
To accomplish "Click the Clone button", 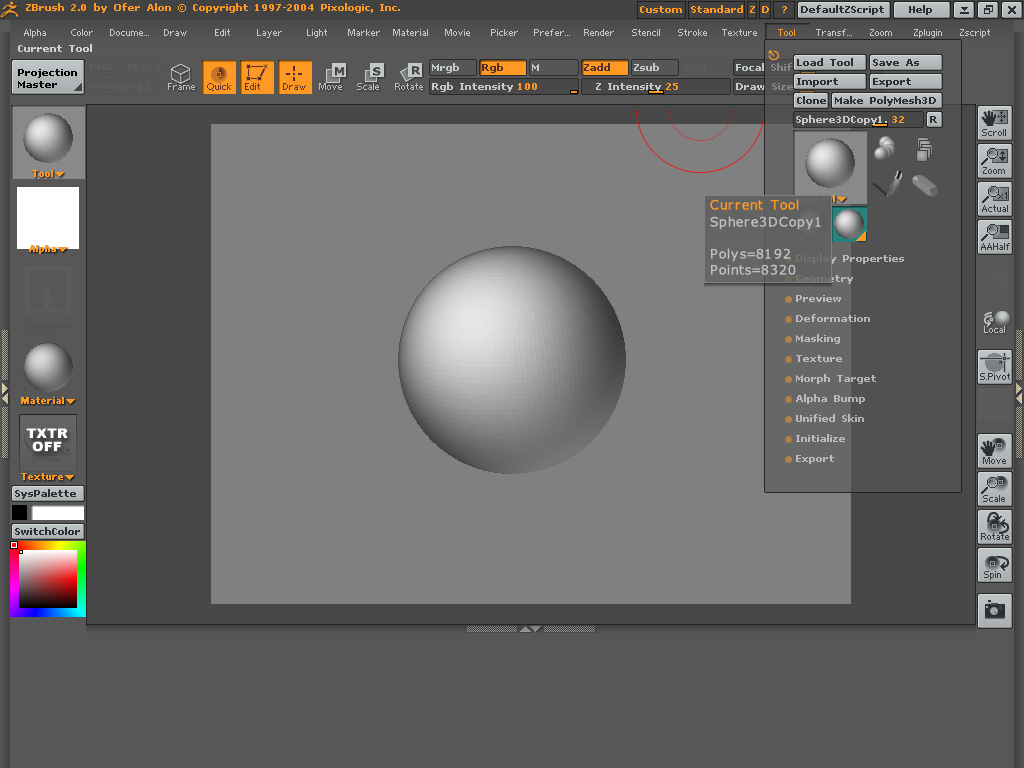I will pyautogui.click(x=811, y=101).
